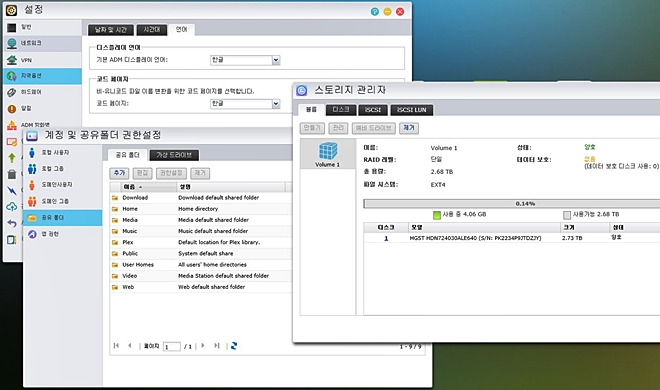Screen dimensions: 660x390
Task: Click 0.14% volume usage progress bar
Action: [511, 204]
